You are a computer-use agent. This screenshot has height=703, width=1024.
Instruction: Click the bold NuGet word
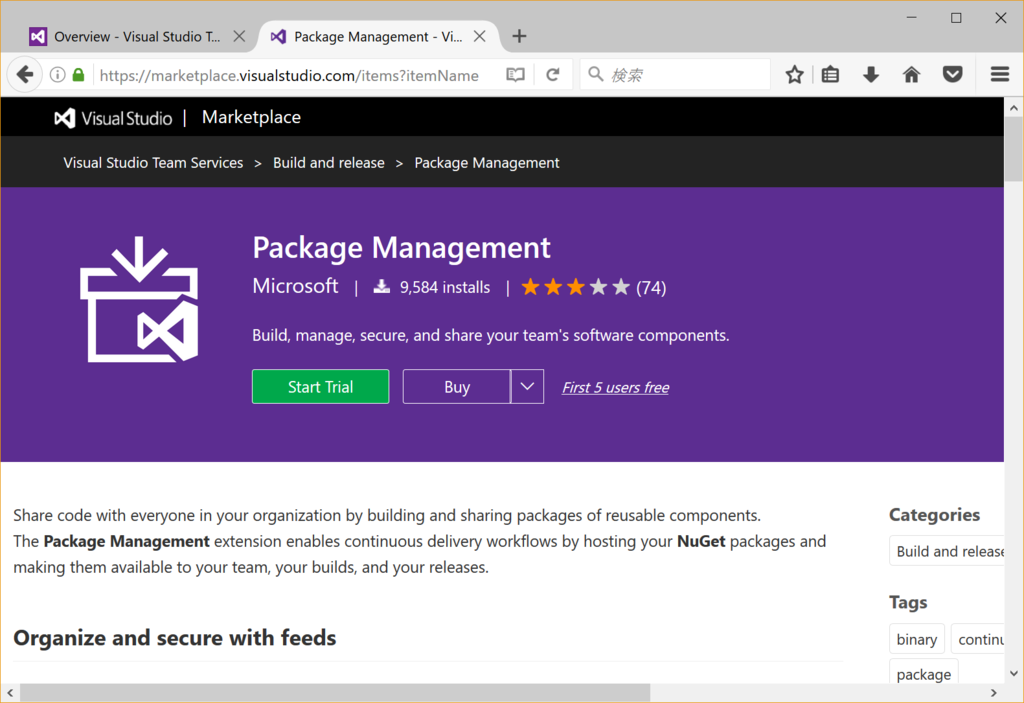701,542
